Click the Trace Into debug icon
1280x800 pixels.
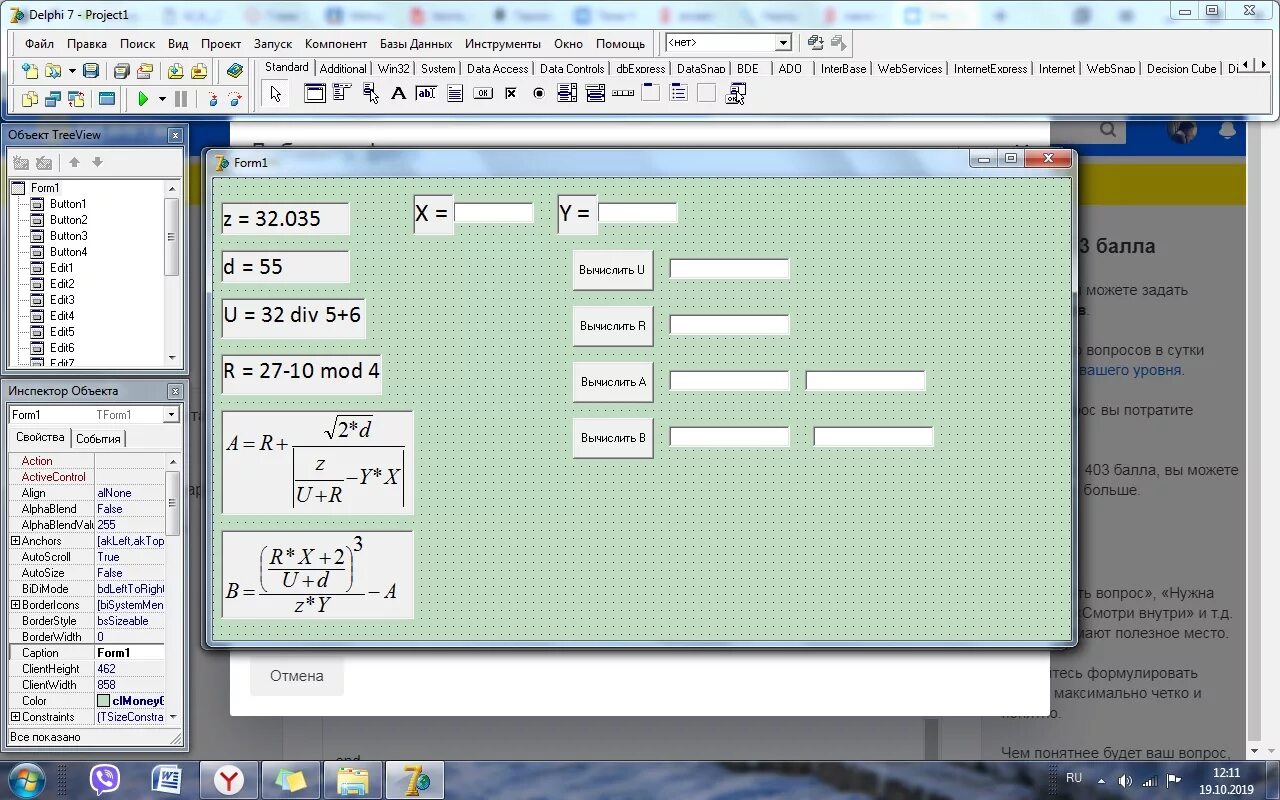pos(211,99)
